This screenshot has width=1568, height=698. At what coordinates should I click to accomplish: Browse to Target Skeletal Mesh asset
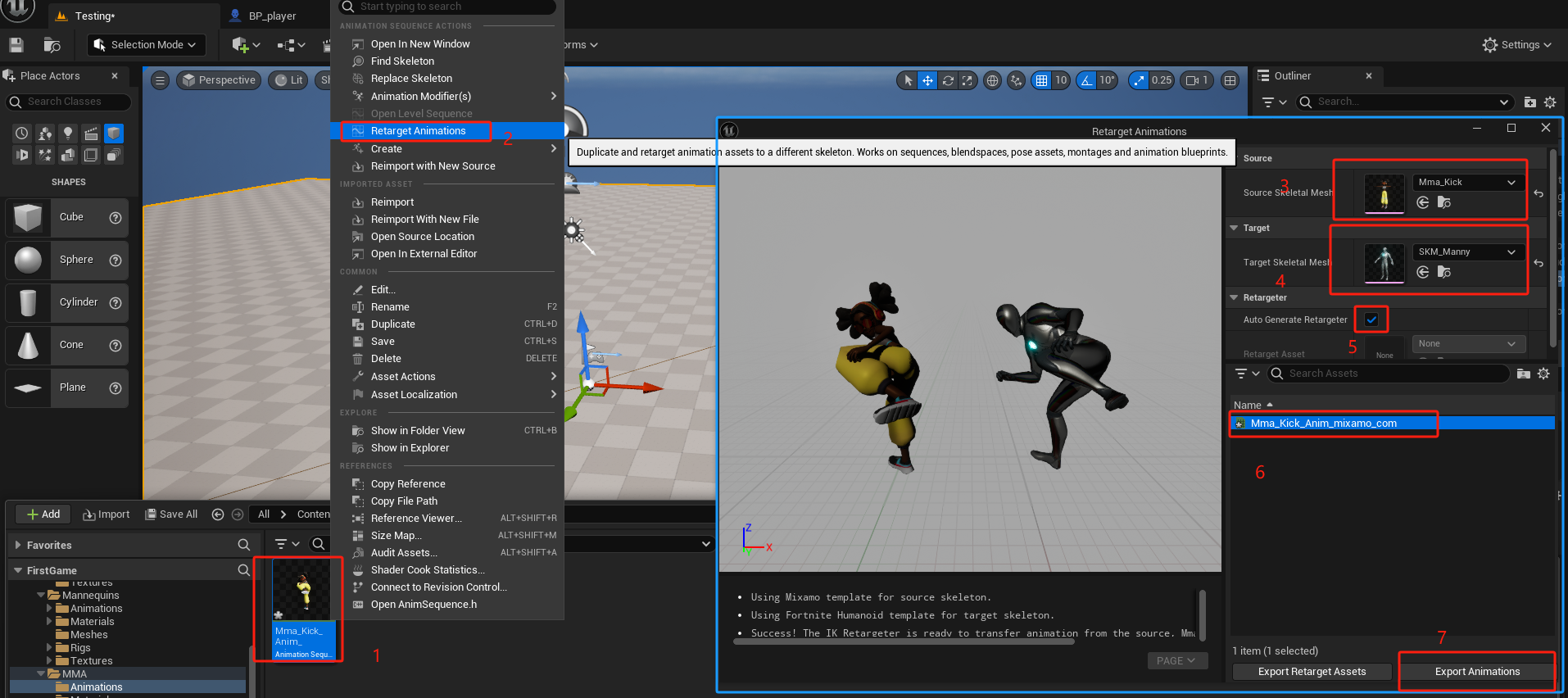point(1444,272)
